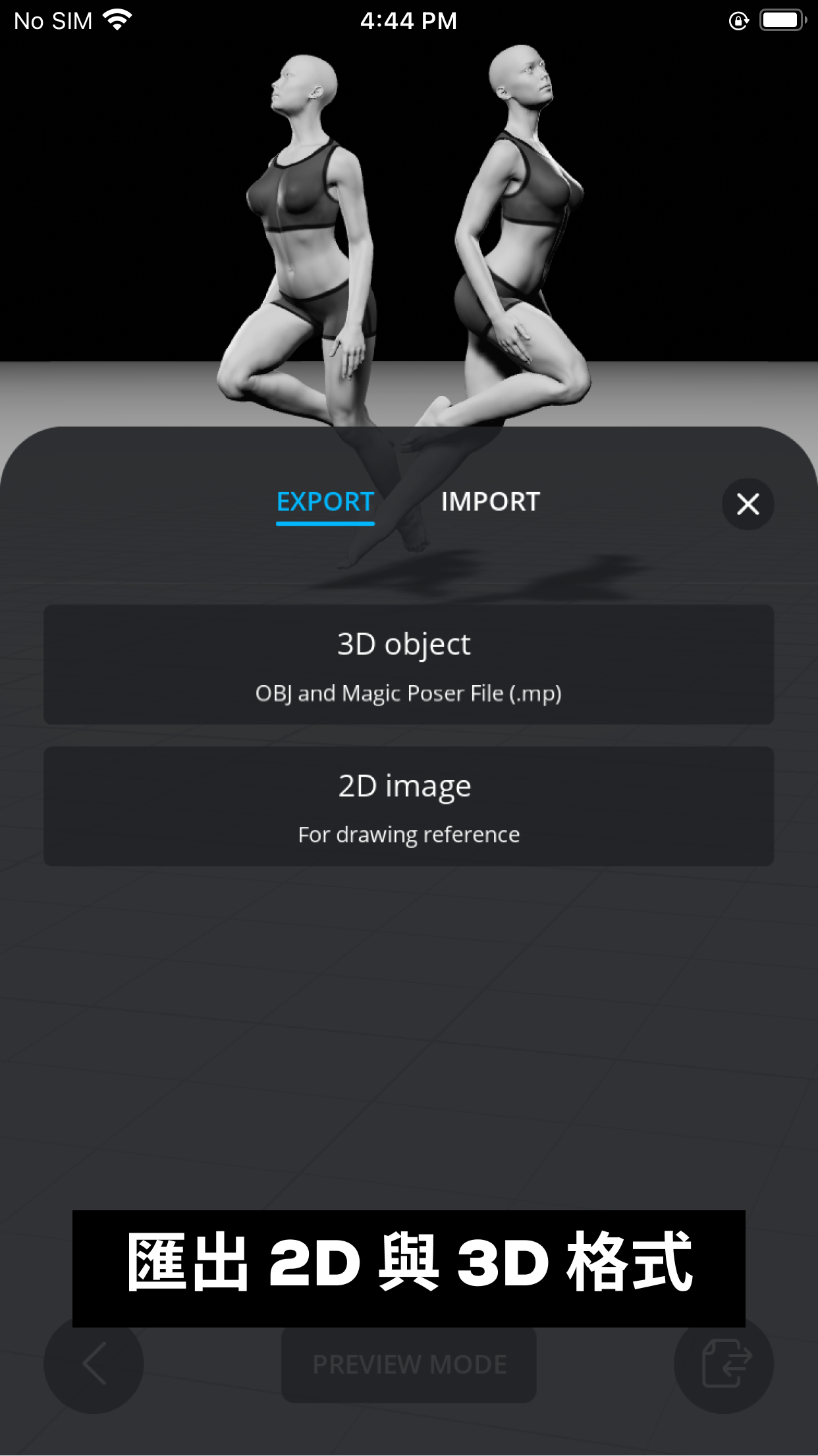Tap the 匯出 2D 與 3D 格式 caption banner

409,1268
